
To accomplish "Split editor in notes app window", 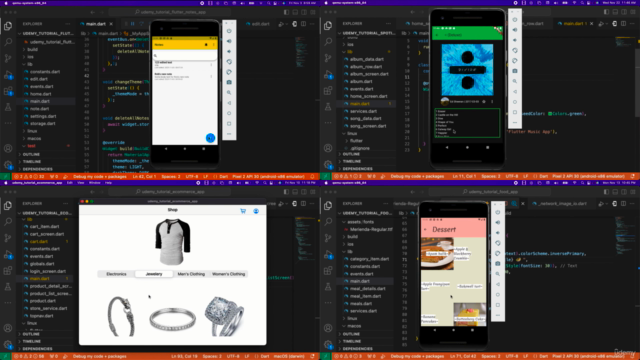I will click(303, 24).
